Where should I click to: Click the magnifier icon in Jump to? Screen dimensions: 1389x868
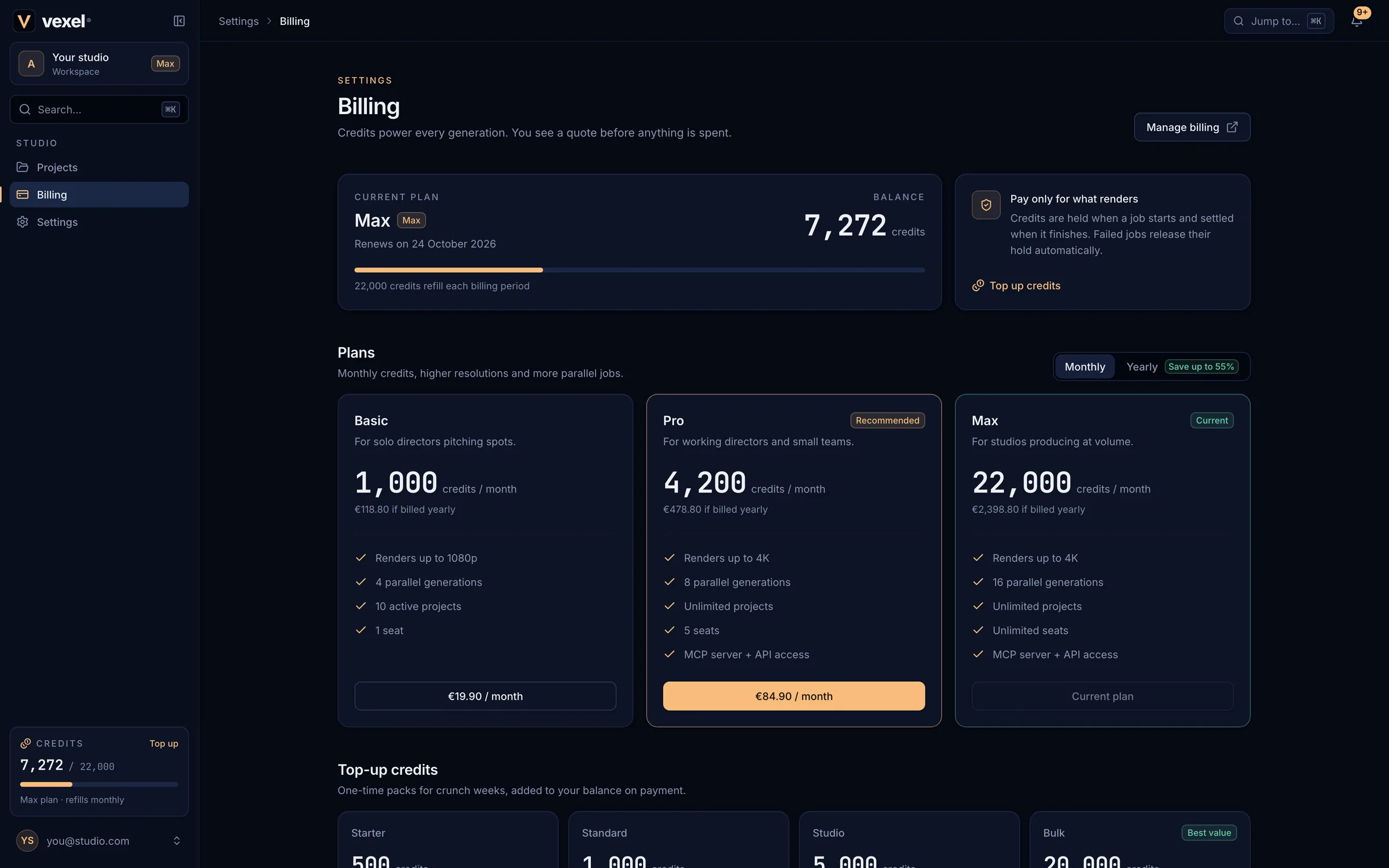click(1239, 21)
